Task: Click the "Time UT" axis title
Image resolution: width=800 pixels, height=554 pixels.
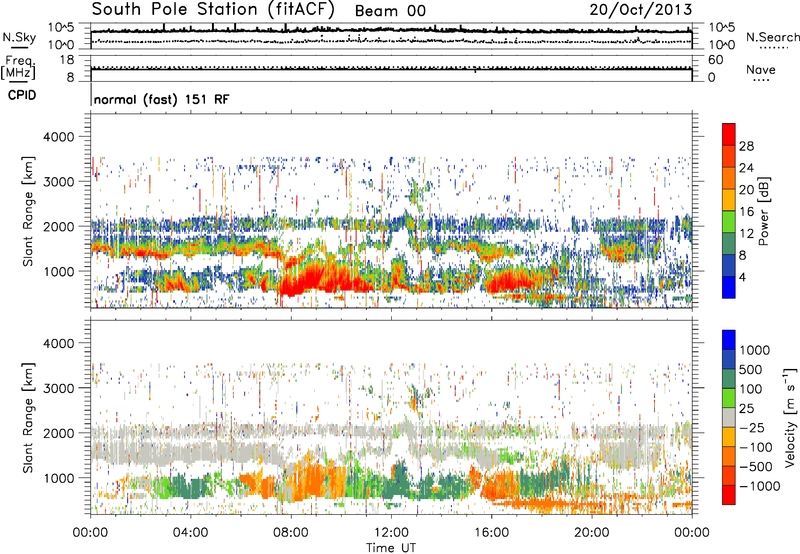Action: [391, 548]
